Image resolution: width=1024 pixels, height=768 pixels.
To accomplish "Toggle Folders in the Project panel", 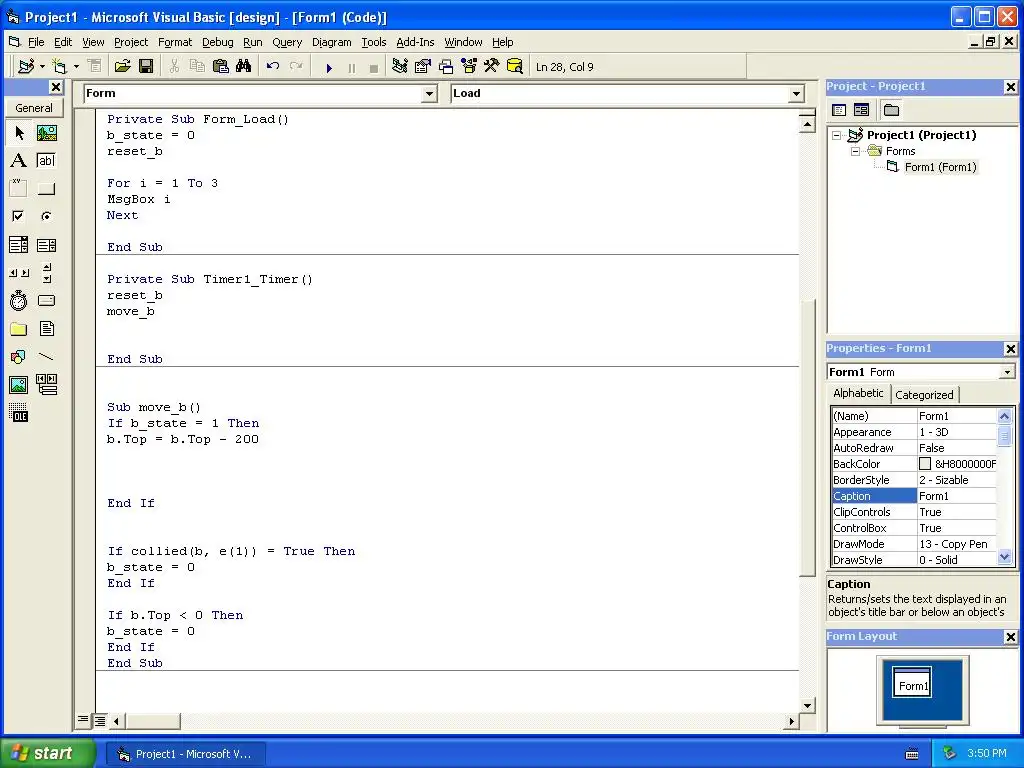I will [x=891, y=110].
